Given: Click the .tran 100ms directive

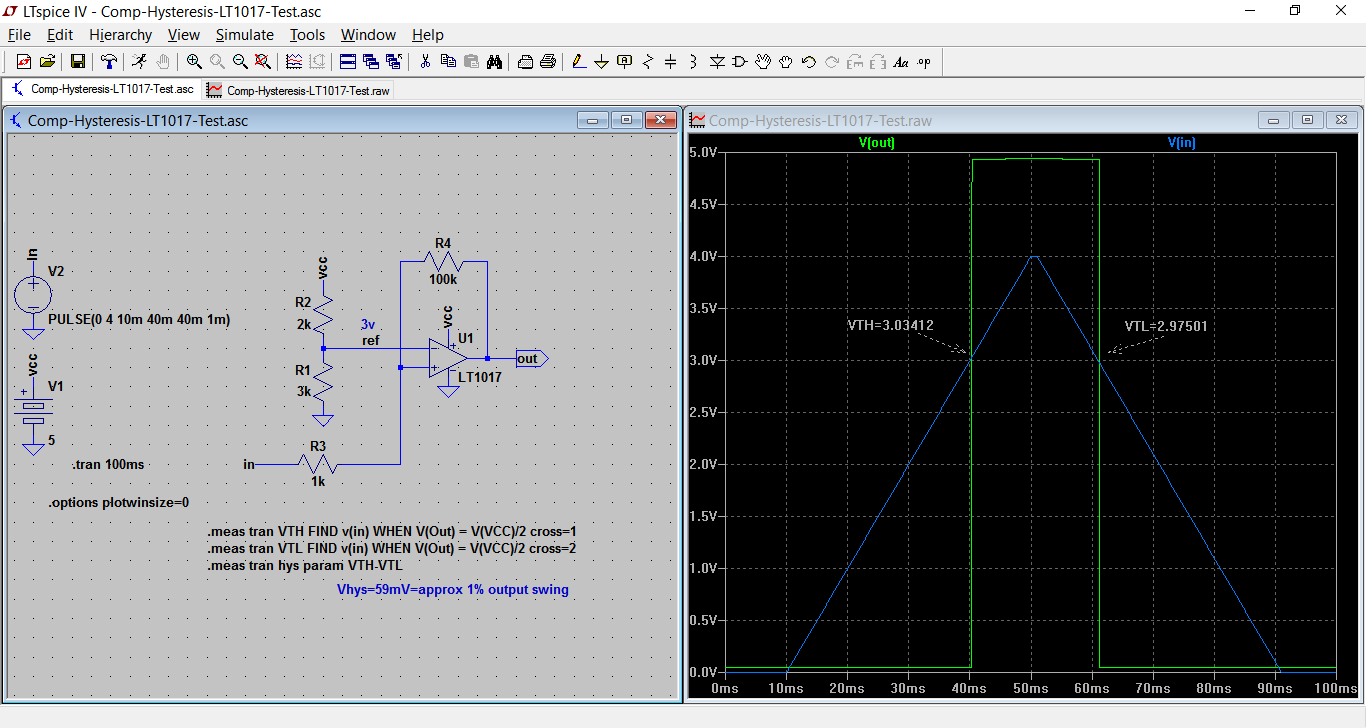Looking at the screenshot, I should coord(108,465).
